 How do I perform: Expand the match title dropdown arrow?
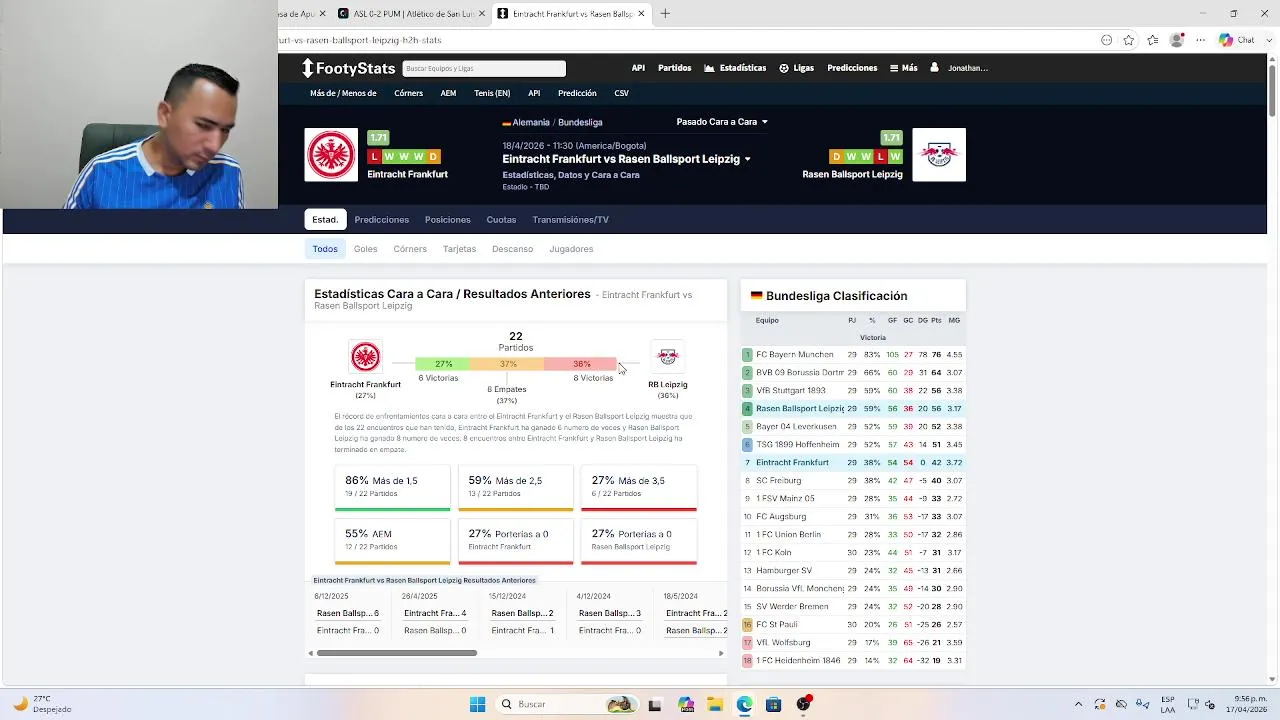(x=747, y=159)
